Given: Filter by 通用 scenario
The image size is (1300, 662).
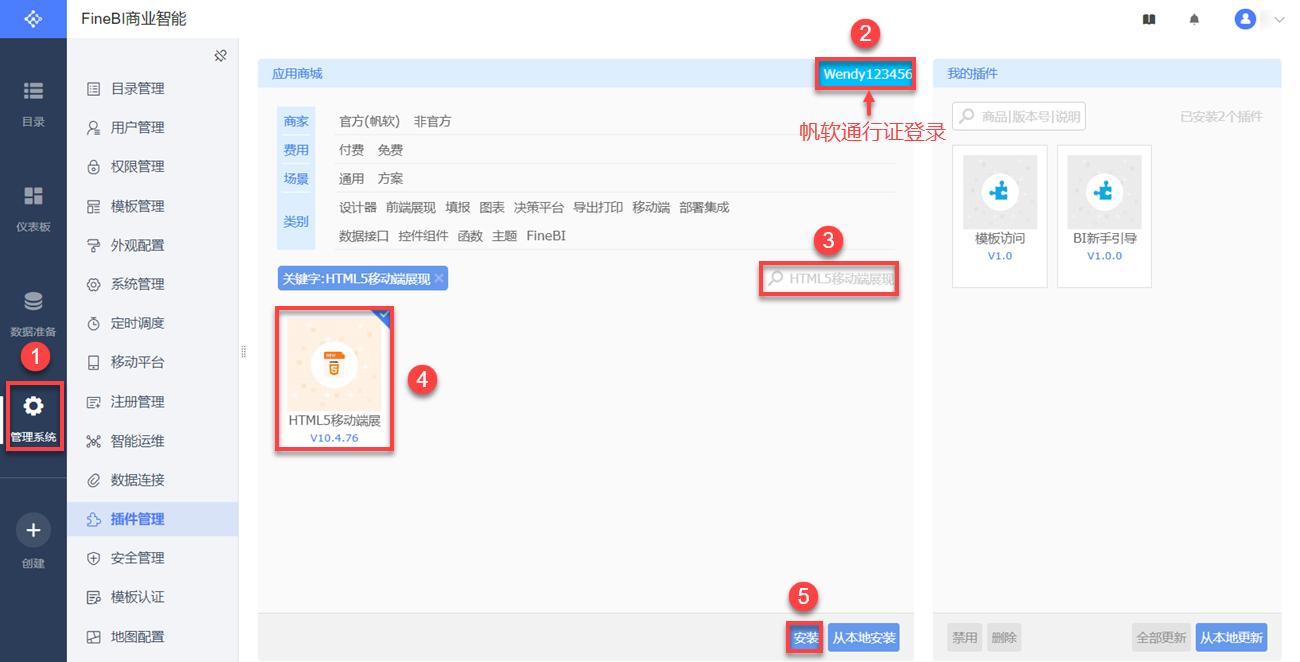Looking at the screenshot, I should point(351,179).
